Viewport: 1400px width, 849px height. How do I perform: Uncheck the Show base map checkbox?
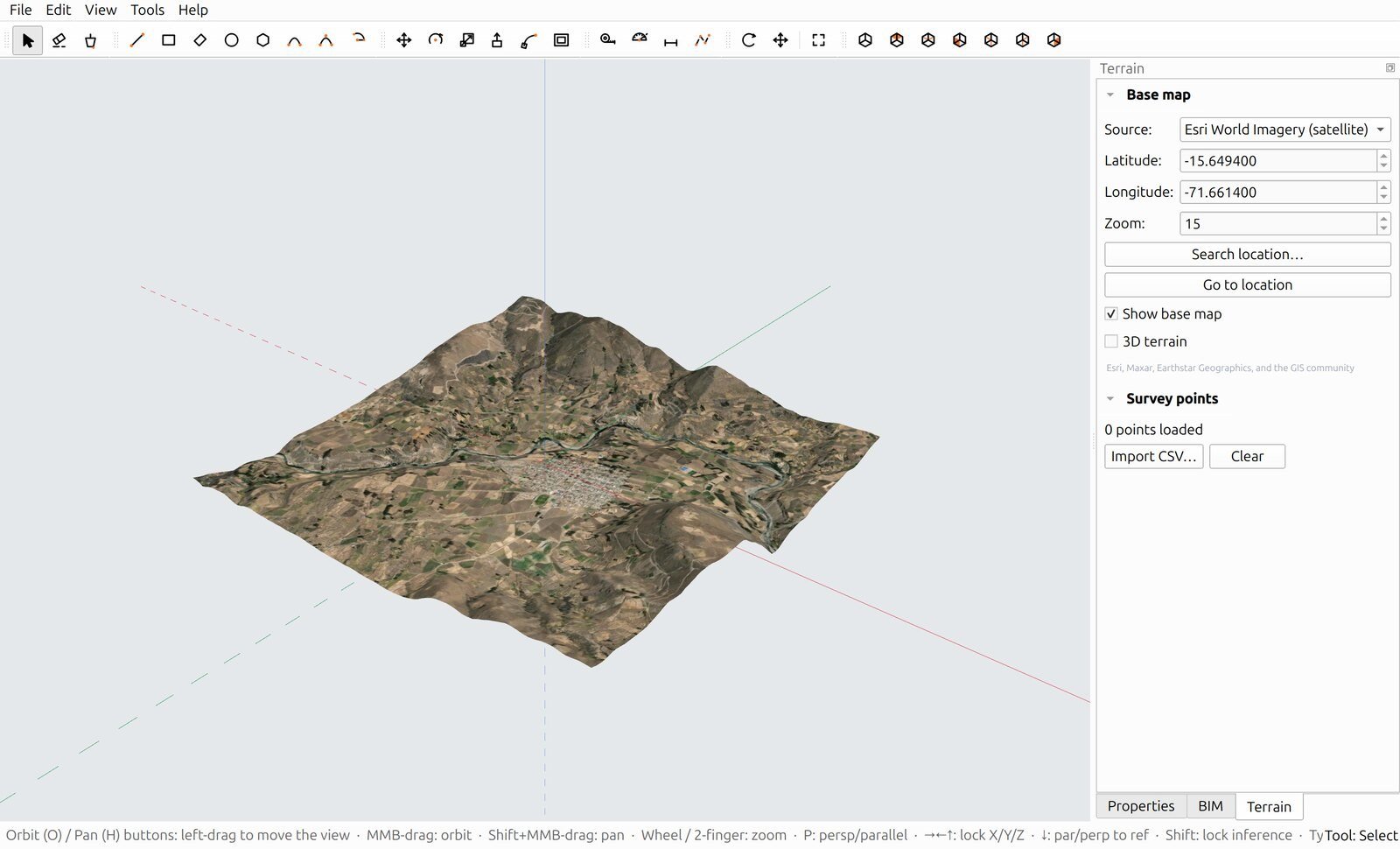[1111, 313]
